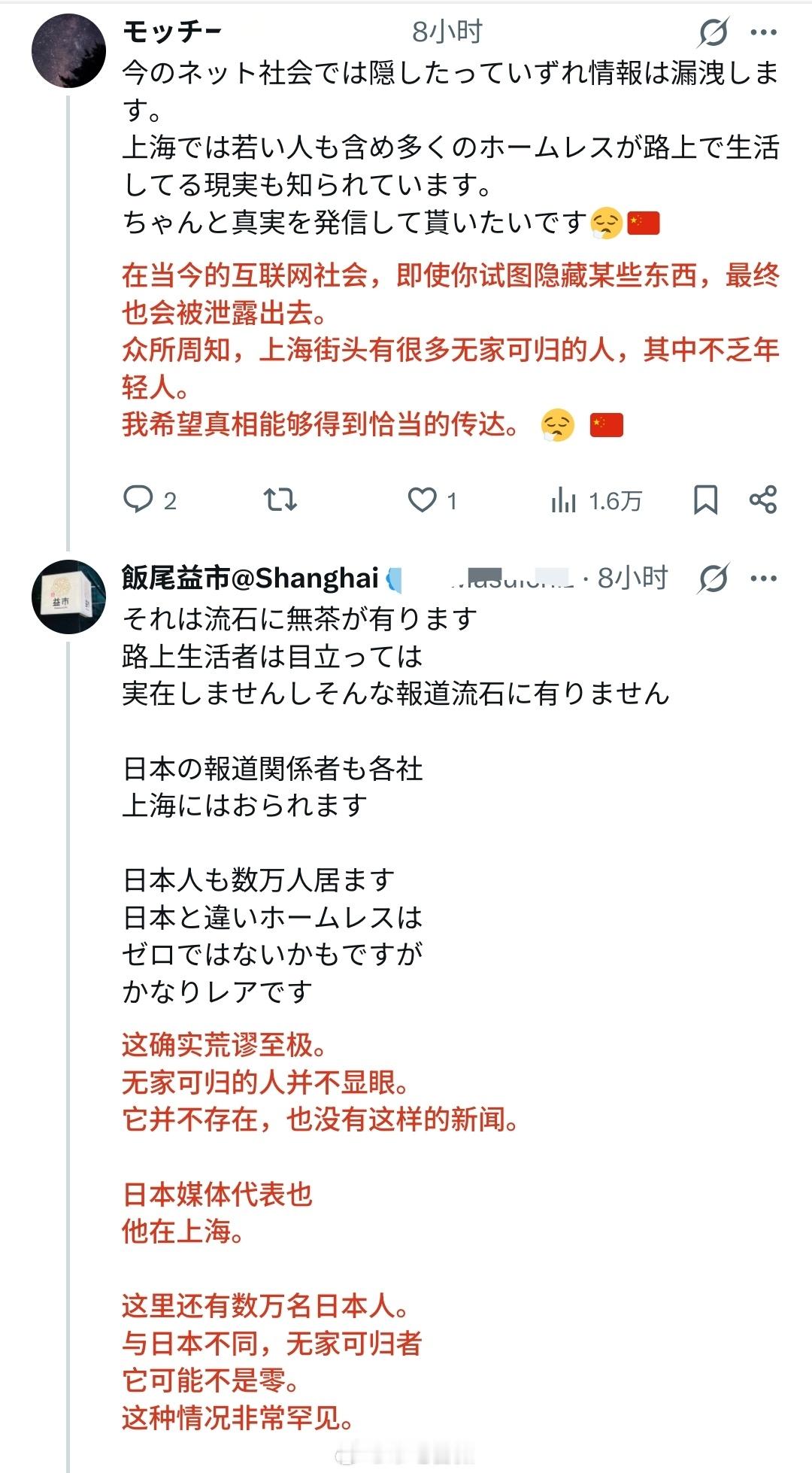Image resolution: width=812 pixels, height=1473 pixels.
Task: Visit モッチー's profile via display name
Action: click(x=172, y=32)
